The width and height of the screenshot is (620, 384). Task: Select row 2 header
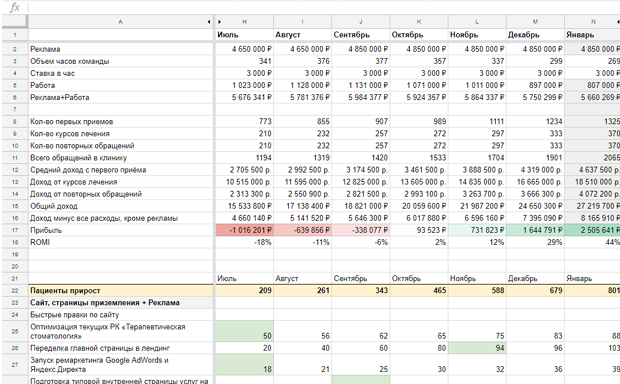pyautogui.click(x=15, y=49)
